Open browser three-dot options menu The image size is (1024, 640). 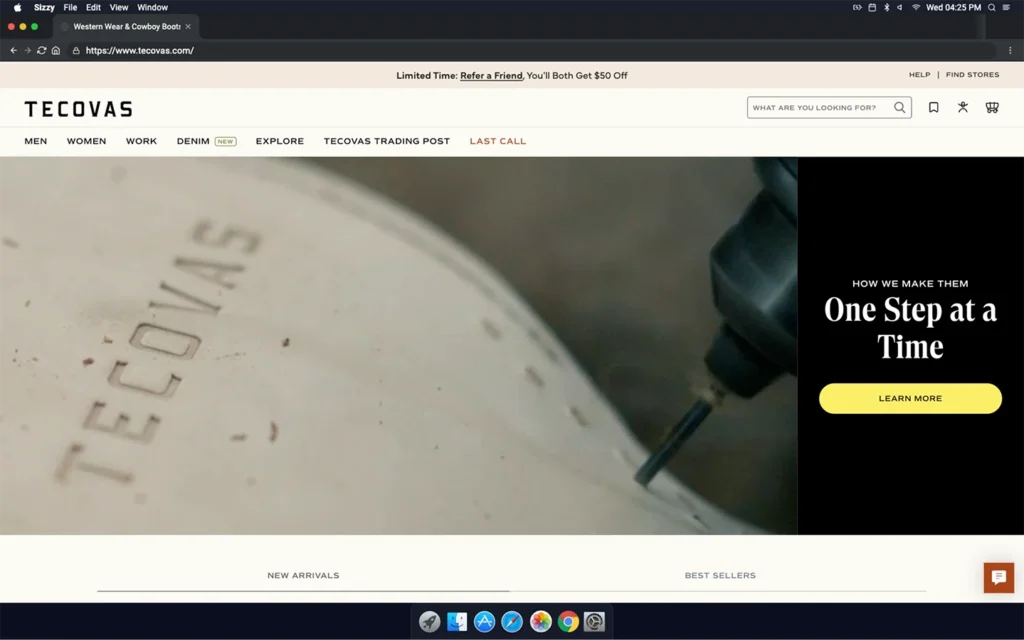click(x=1009, y=50)
